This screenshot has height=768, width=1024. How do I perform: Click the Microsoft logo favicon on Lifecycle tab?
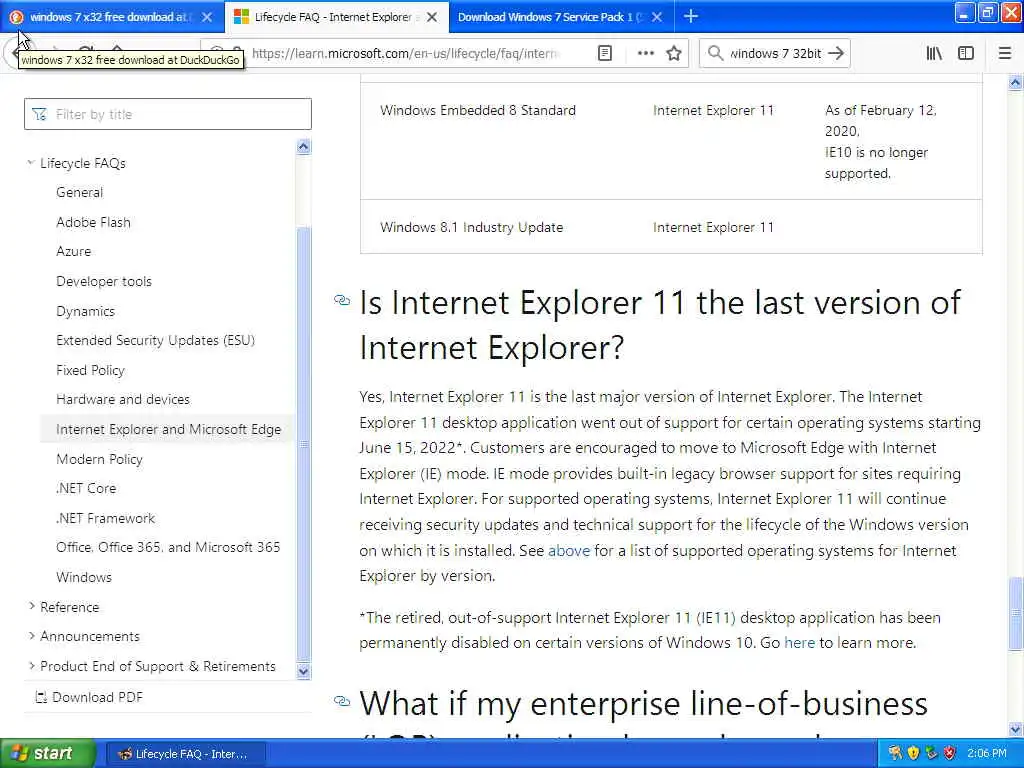click(241, 17)
